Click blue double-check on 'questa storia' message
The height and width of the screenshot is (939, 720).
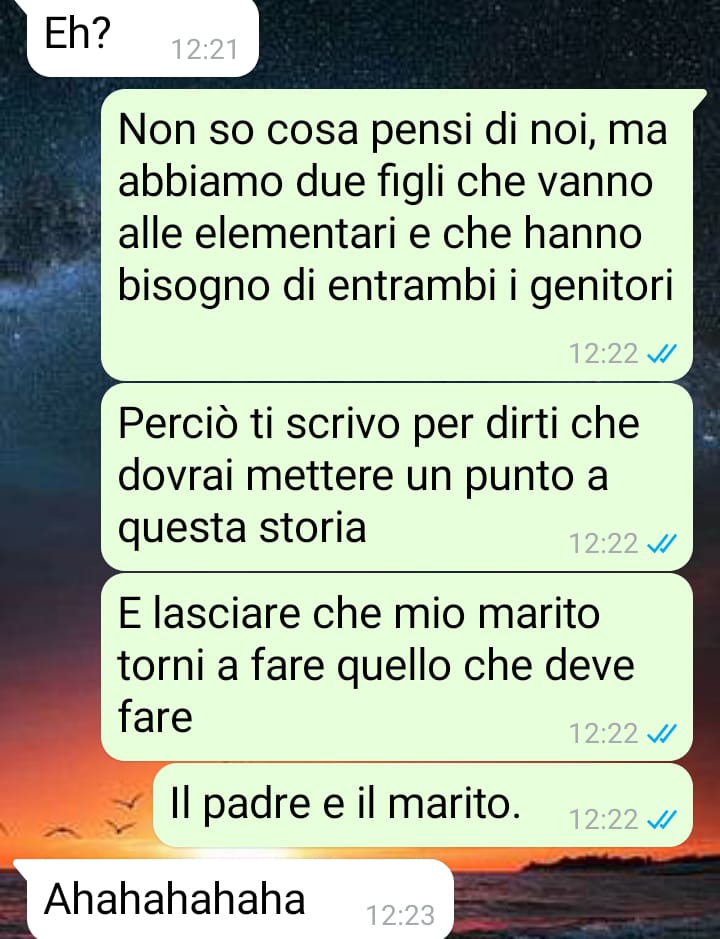pos(662,544)
